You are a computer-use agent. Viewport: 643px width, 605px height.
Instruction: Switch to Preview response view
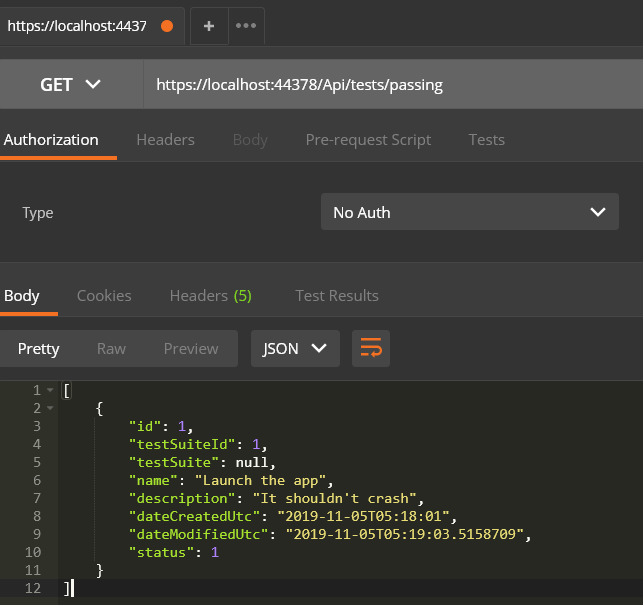pos(191,349)
